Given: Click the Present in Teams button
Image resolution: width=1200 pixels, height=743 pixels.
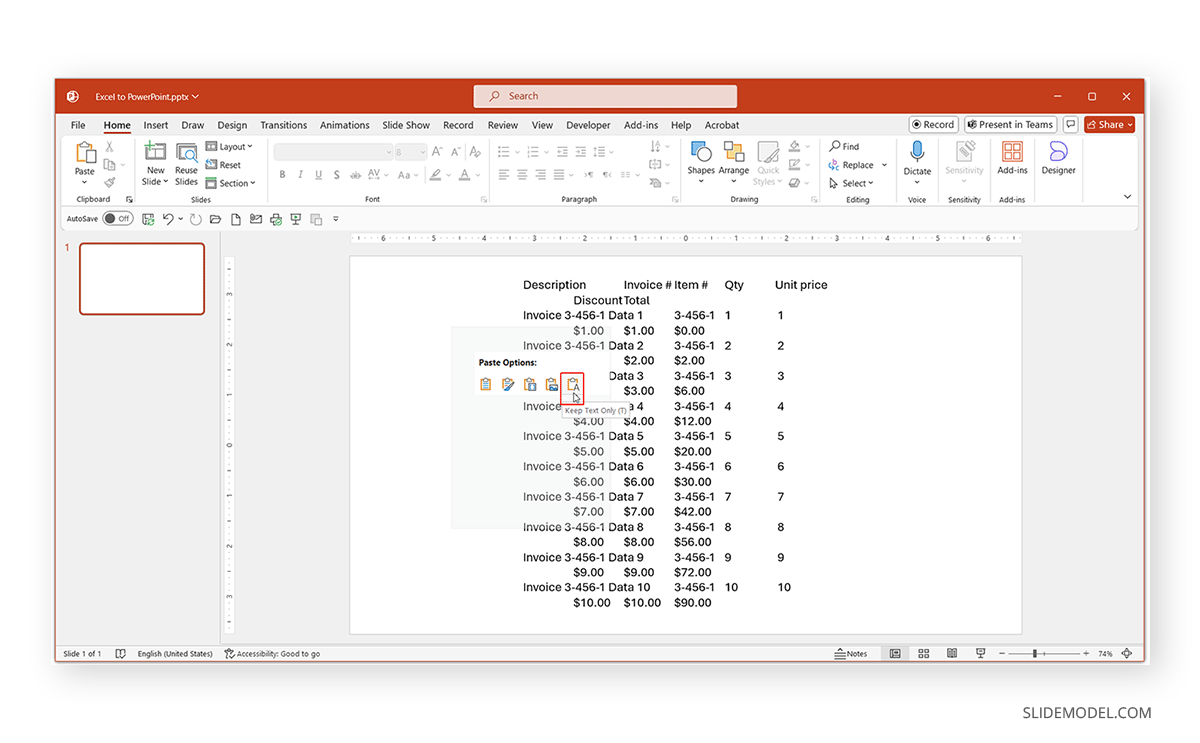Looking at the screenshot, I should [1010, 124].
